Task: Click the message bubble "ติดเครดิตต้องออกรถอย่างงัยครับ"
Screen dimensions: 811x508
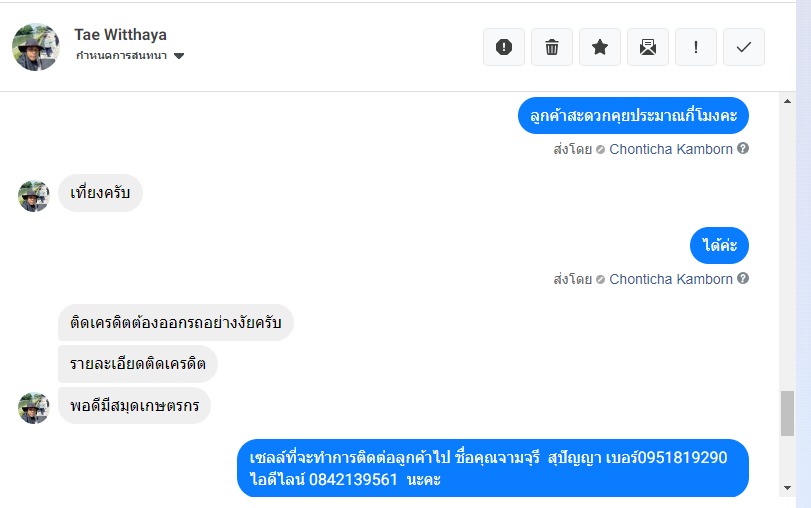Action: [175, 323]
